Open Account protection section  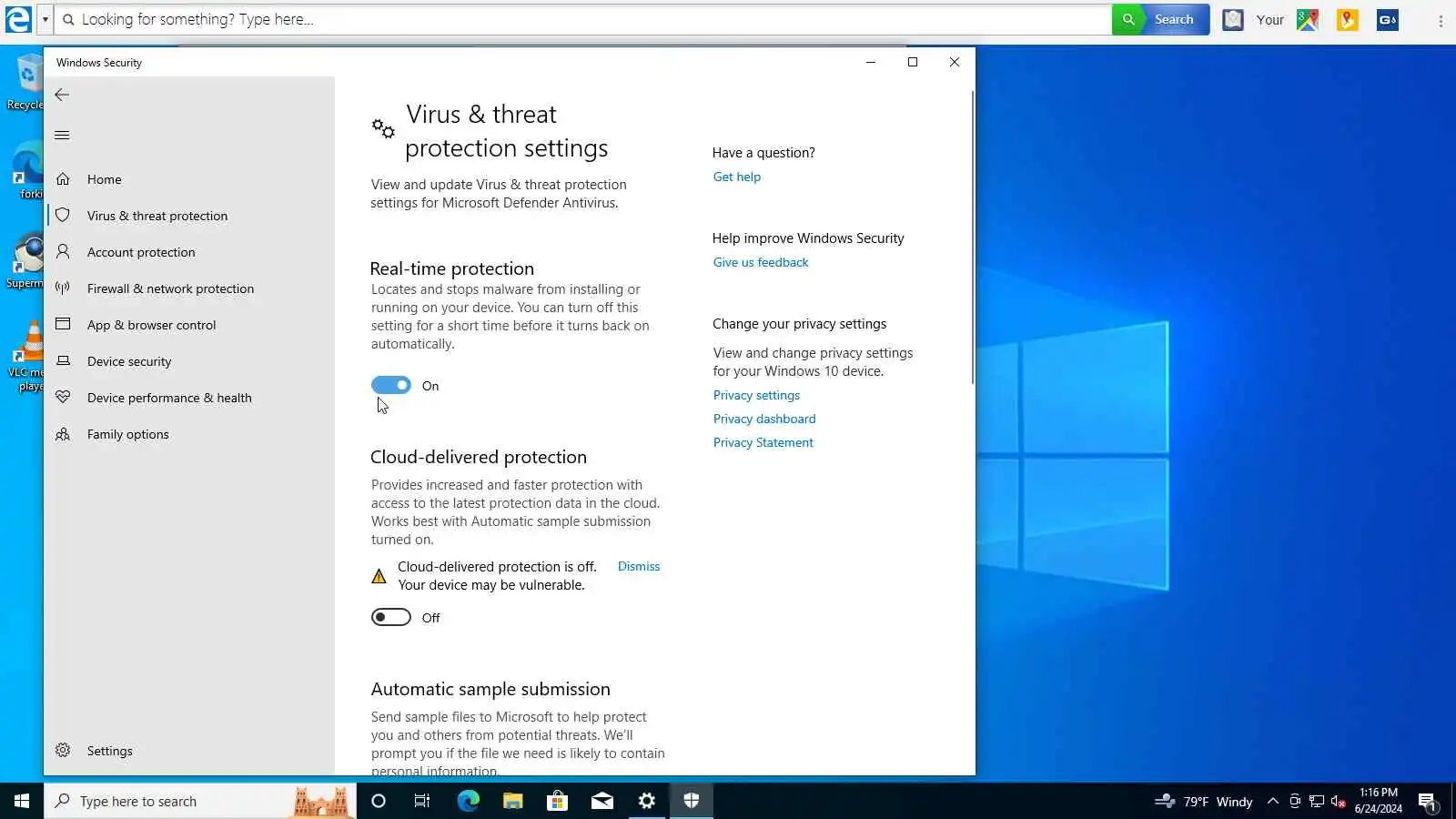[x=189, y=252]
